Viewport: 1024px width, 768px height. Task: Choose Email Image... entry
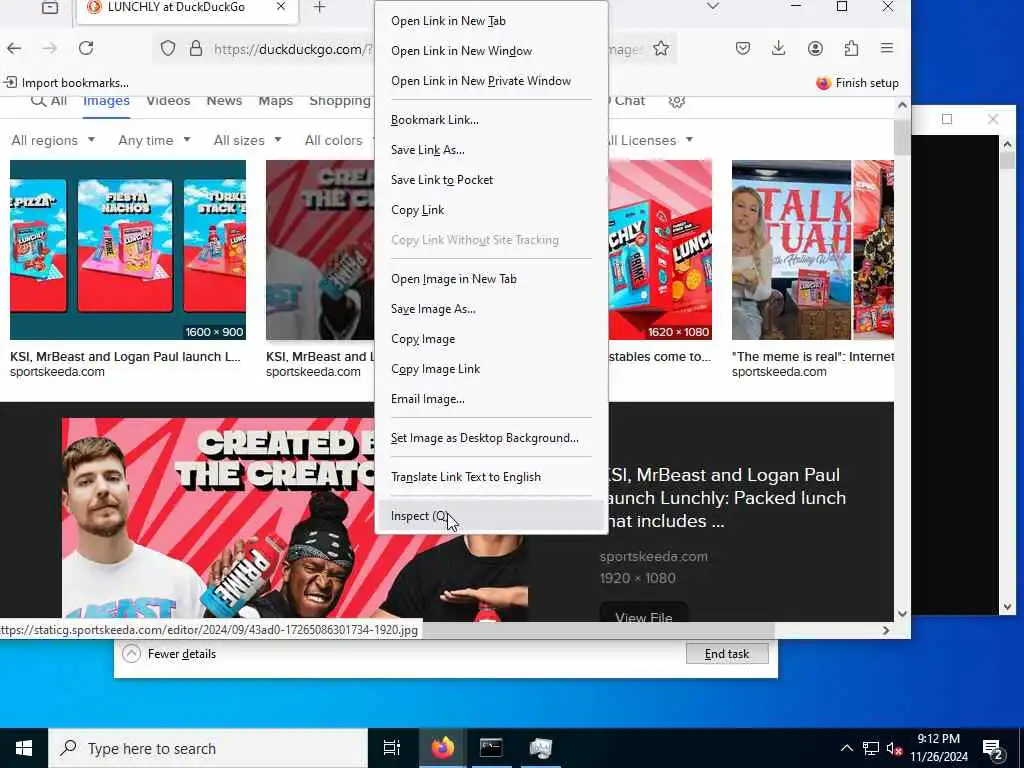491,399
